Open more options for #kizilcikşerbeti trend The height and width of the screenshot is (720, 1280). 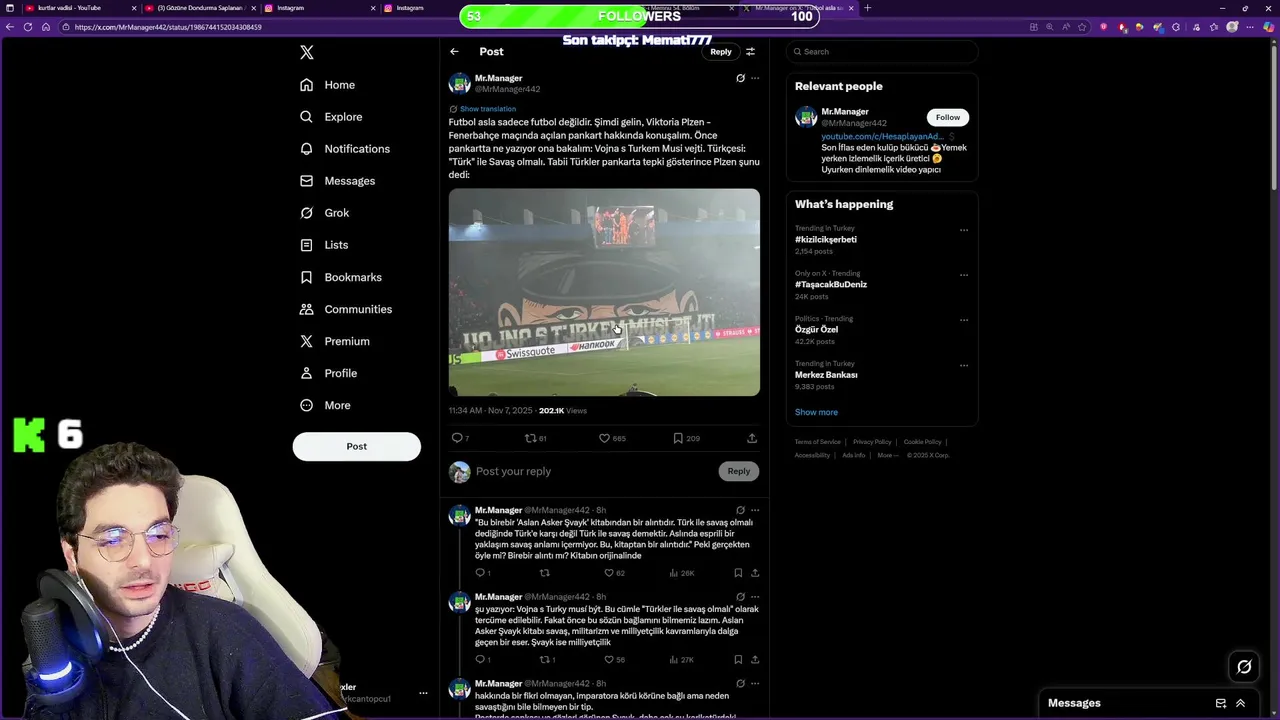tap(964, 230)
